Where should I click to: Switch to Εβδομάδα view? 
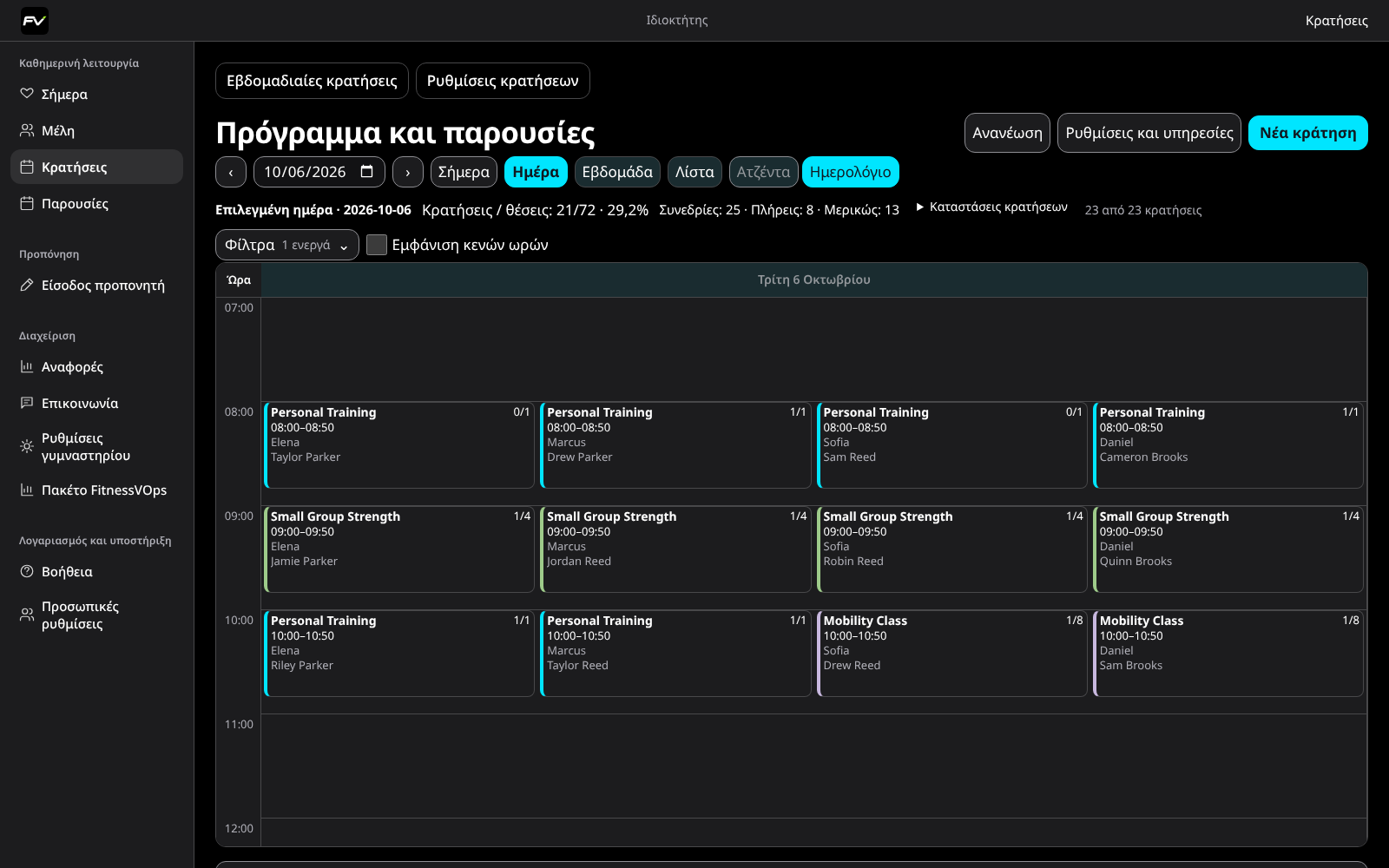click(617, 172)
